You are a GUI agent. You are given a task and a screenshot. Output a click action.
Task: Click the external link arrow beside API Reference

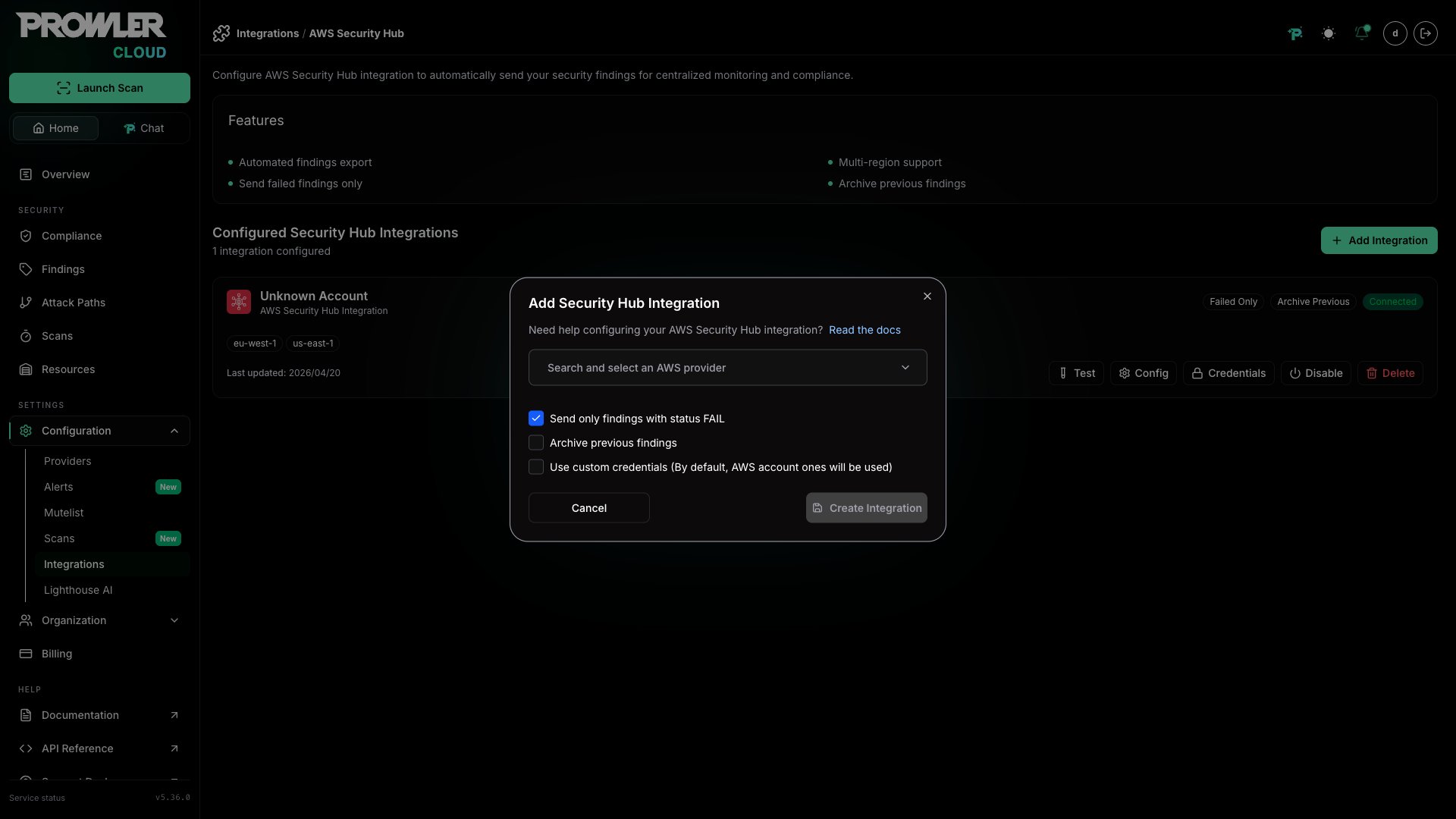(174, 748)
